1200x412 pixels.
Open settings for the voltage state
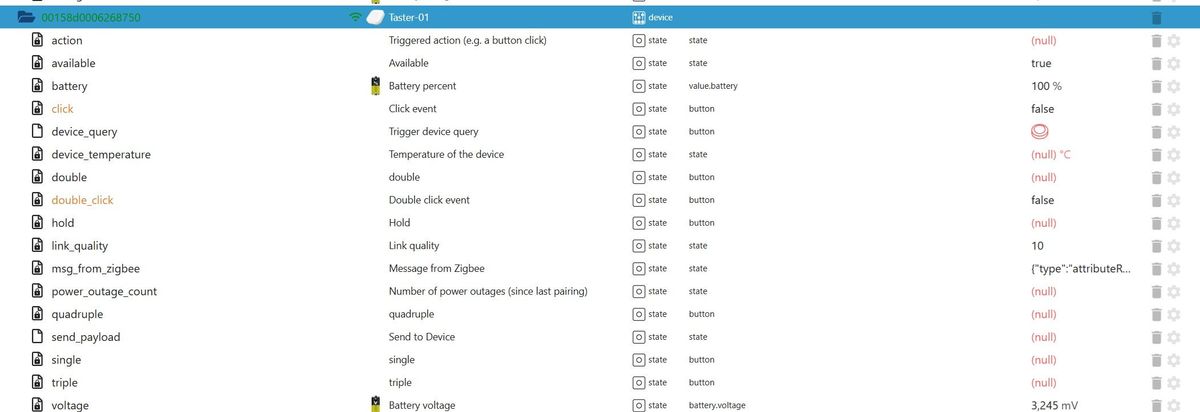coord(1174,405)
